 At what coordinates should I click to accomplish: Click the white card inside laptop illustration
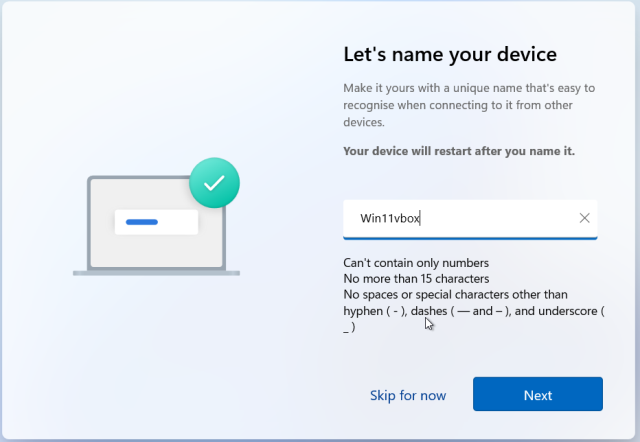(155, 222)
